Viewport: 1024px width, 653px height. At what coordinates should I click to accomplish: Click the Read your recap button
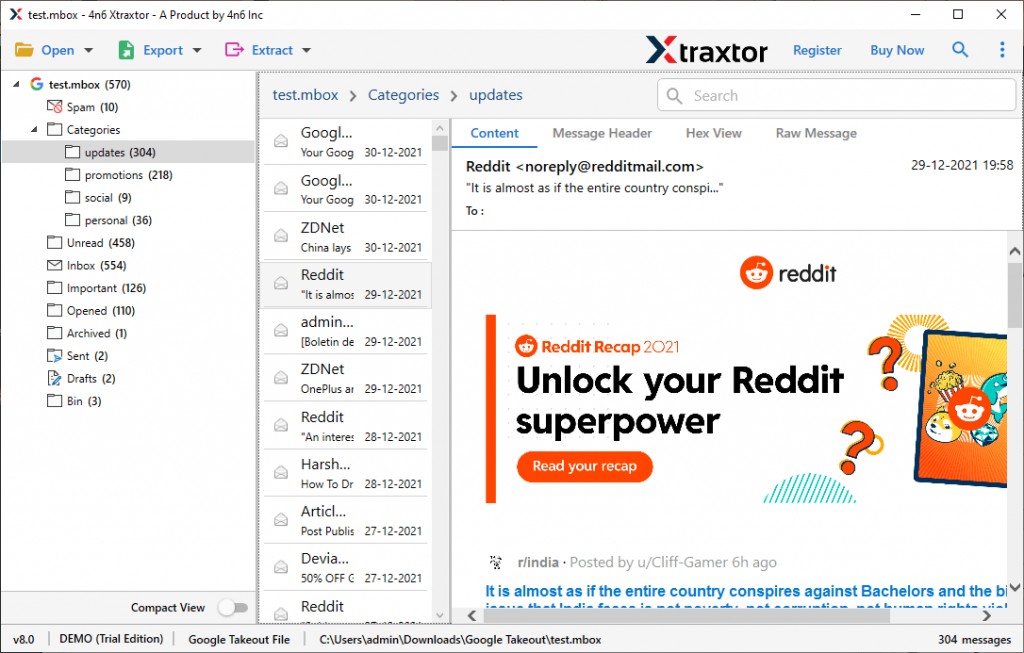point(584,466)
